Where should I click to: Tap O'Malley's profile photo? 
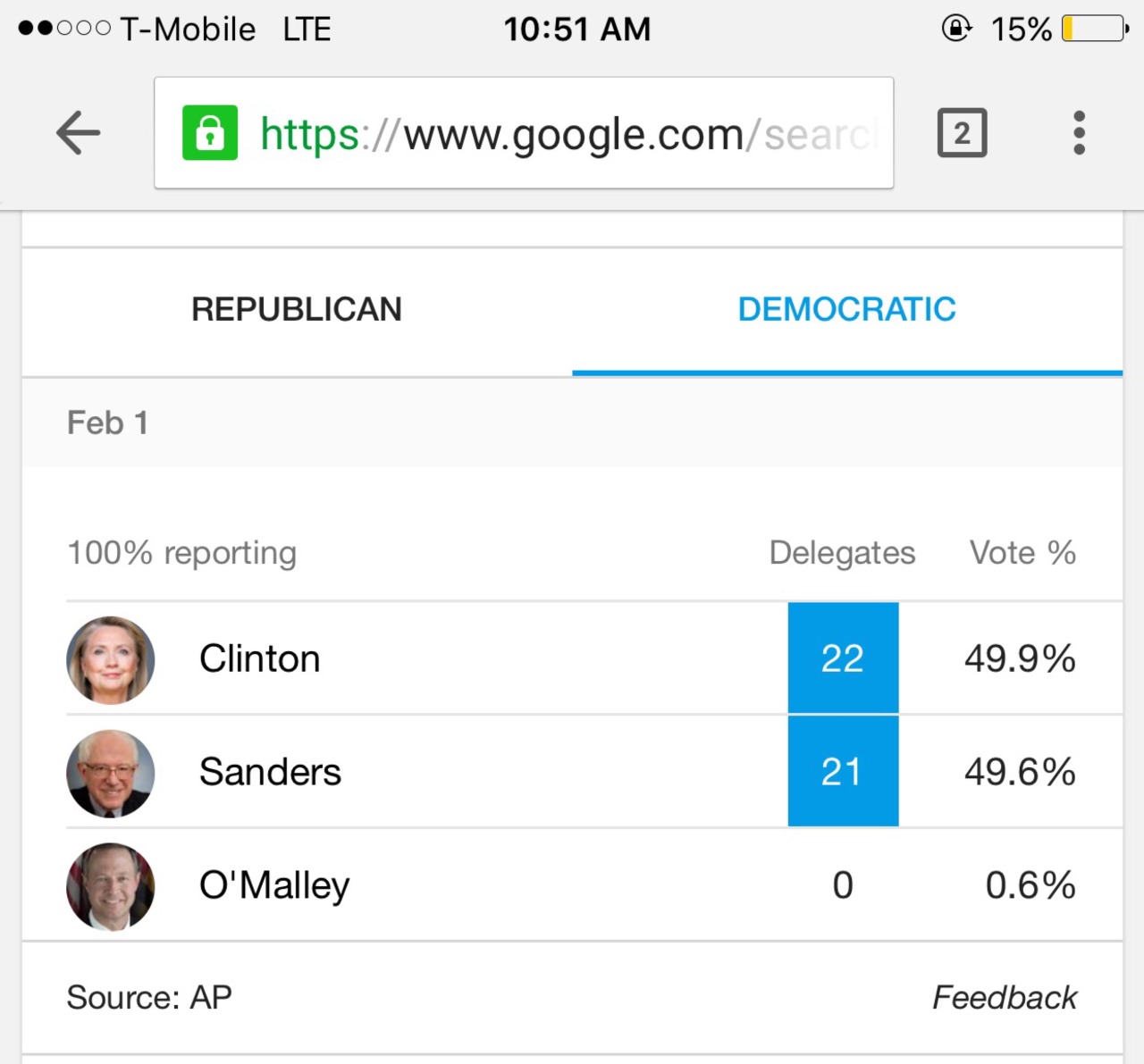[111, 886]
